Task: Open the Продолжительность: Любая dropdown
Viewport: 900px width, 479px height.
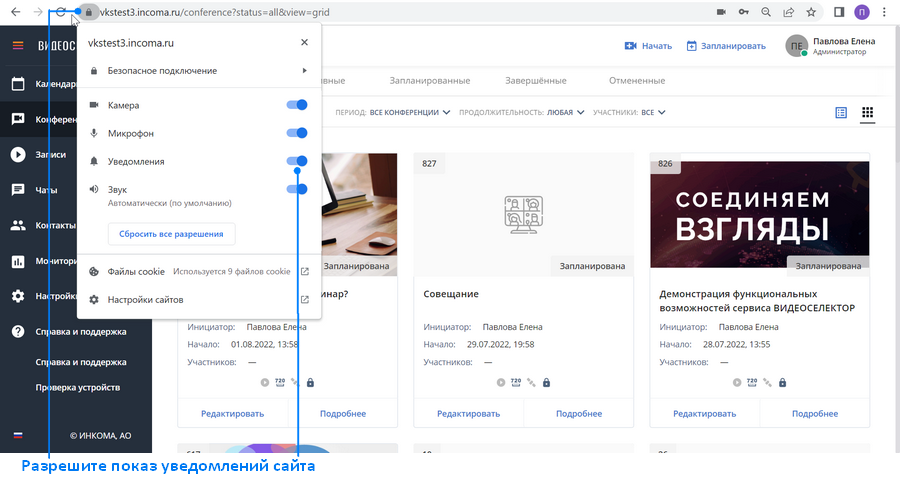Action: click(x=522, y=112)
